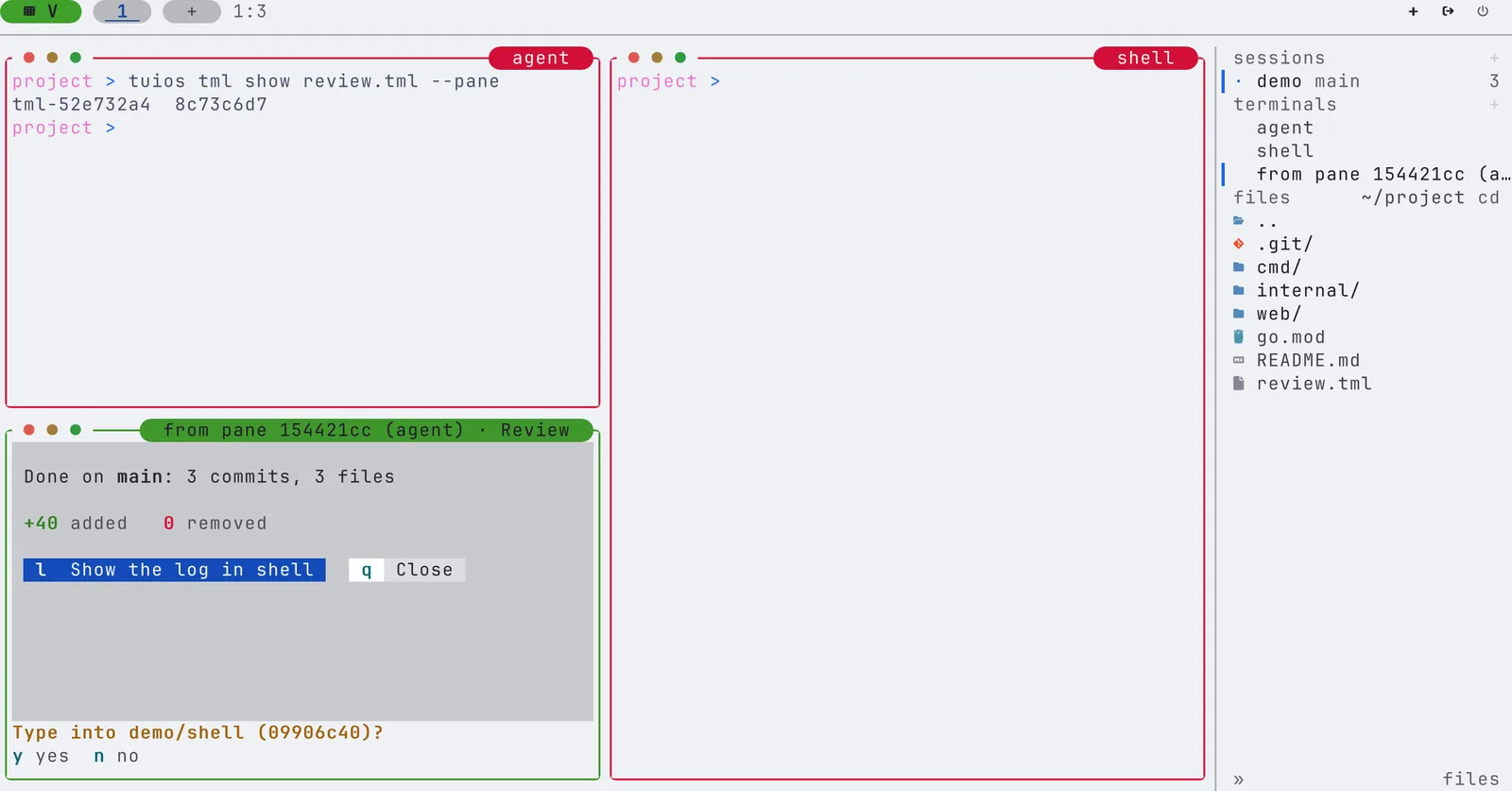Click the internal/ folder icon
The image size is (1512, 791).
pyautogui.click(x=1238, y=290)
